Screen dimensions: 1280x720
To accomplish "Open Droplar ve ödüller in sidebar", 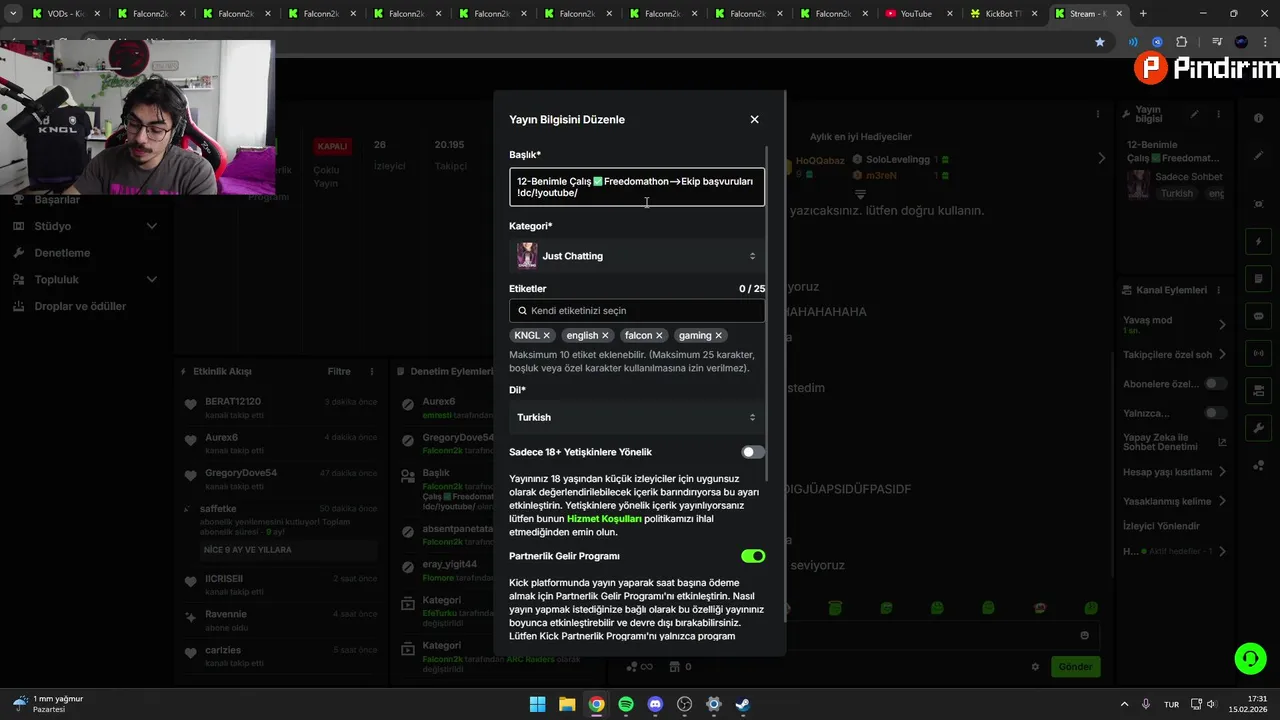I will 80,306.
